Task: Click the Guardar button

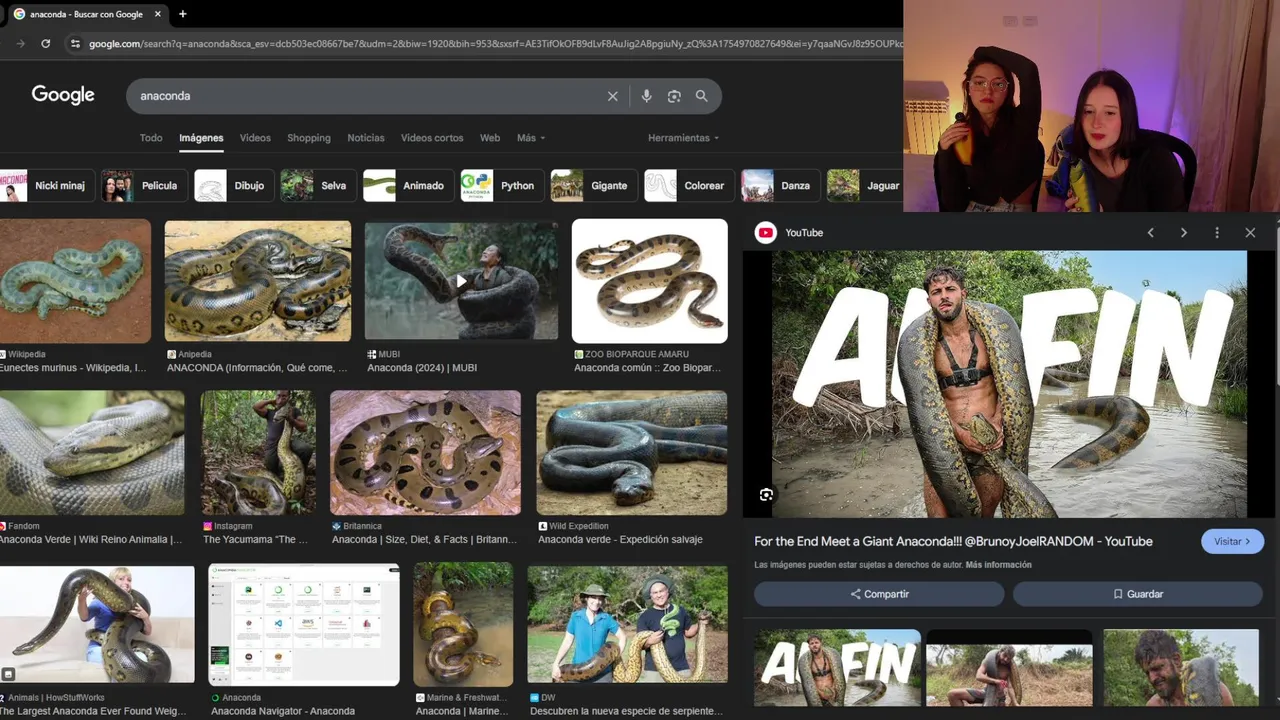Action: point(1138,594)
